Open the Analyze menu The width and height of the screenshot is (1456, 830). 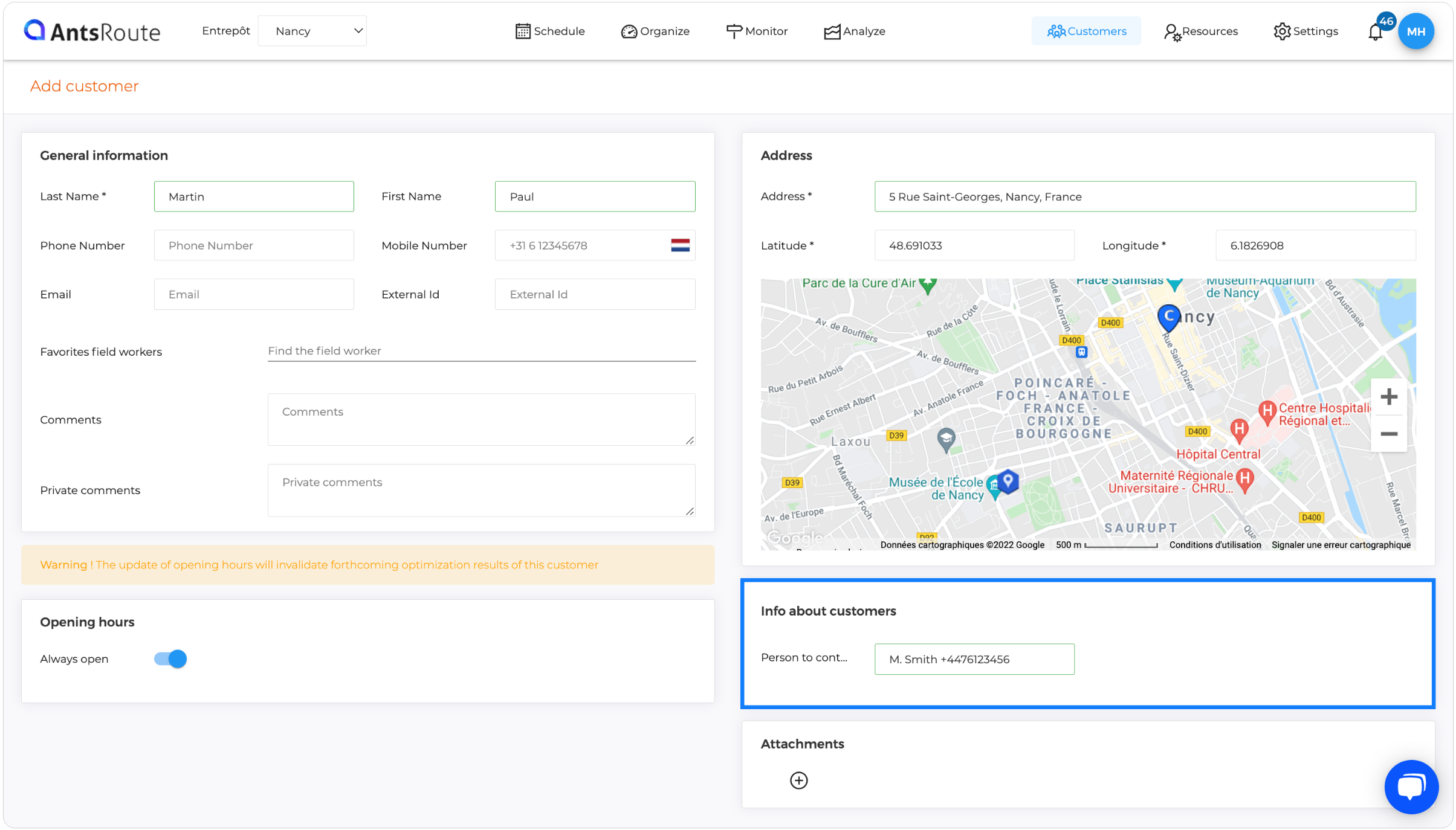[855, 31]
